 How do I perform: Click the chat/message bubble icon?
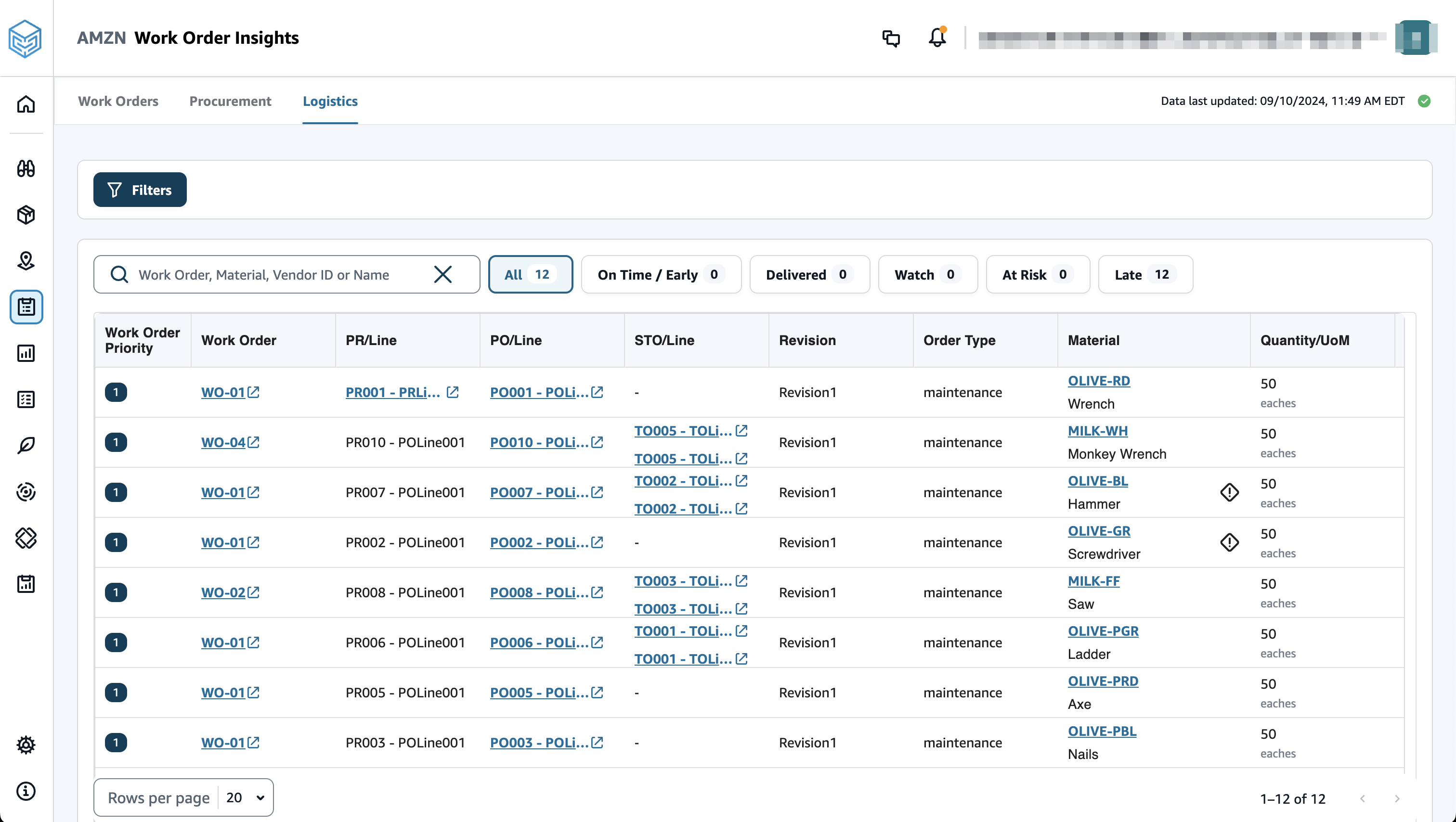coord(891,38)
